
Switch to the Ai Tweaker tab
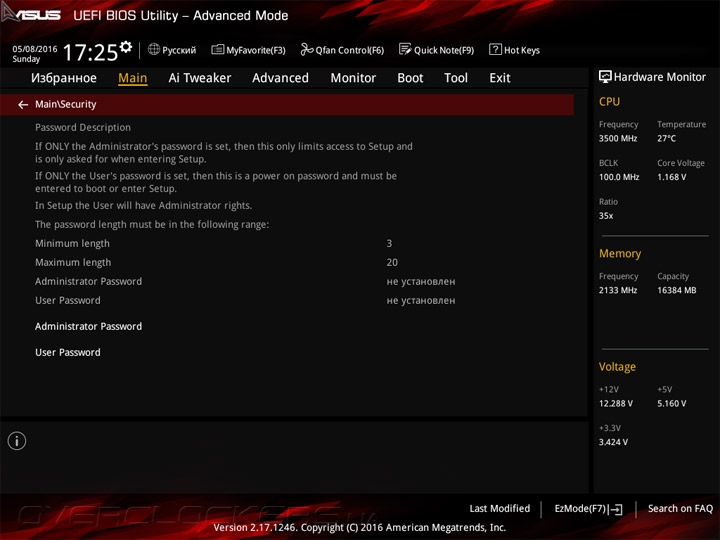point(200,78)
